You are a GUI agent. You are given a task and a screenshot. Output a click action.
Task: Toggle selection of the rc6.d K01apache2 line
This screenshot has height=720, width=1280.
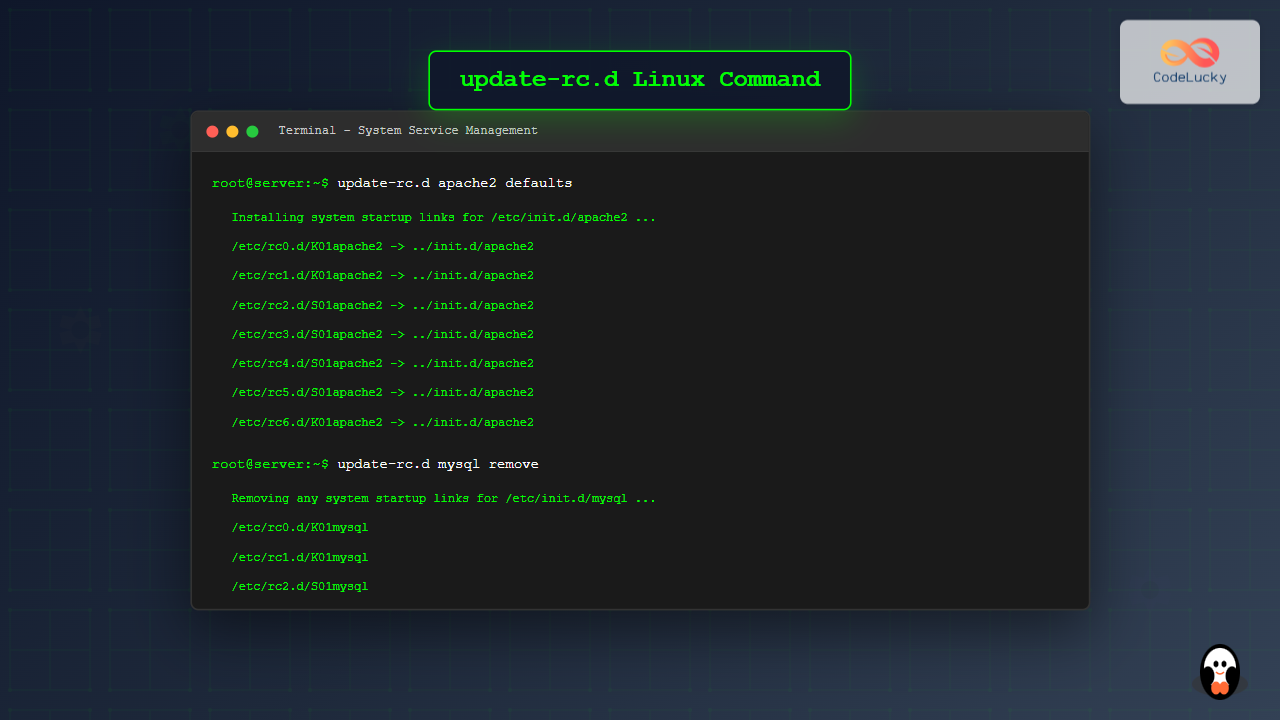[384, 421]
